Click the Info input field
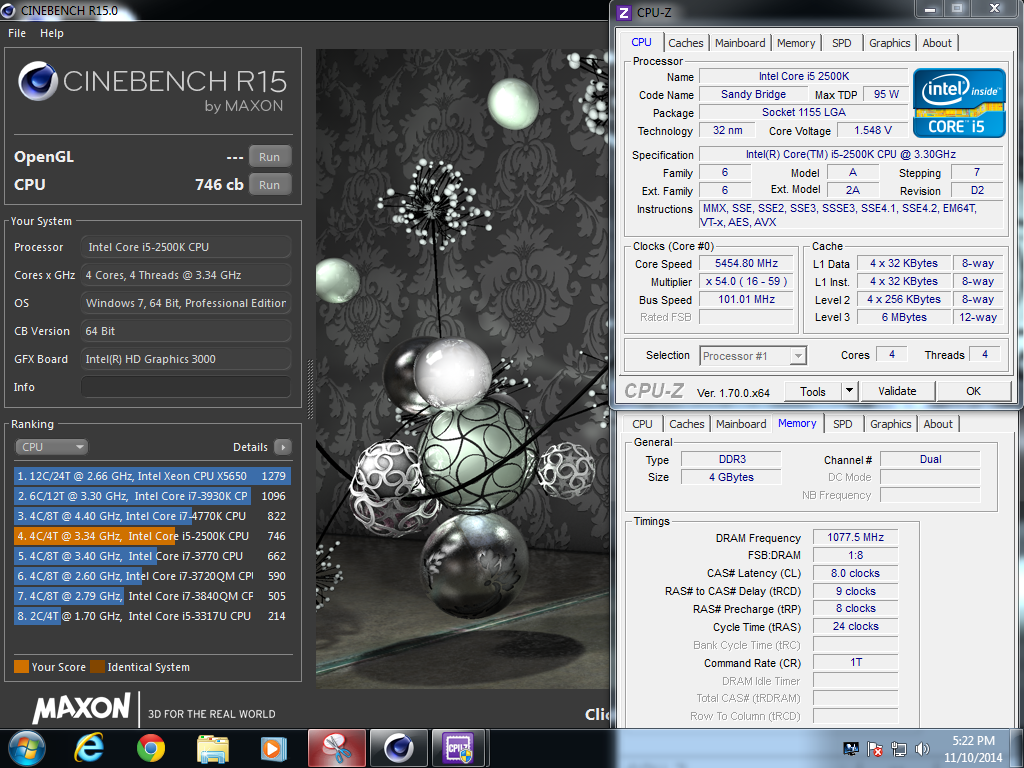 (186, 387)
